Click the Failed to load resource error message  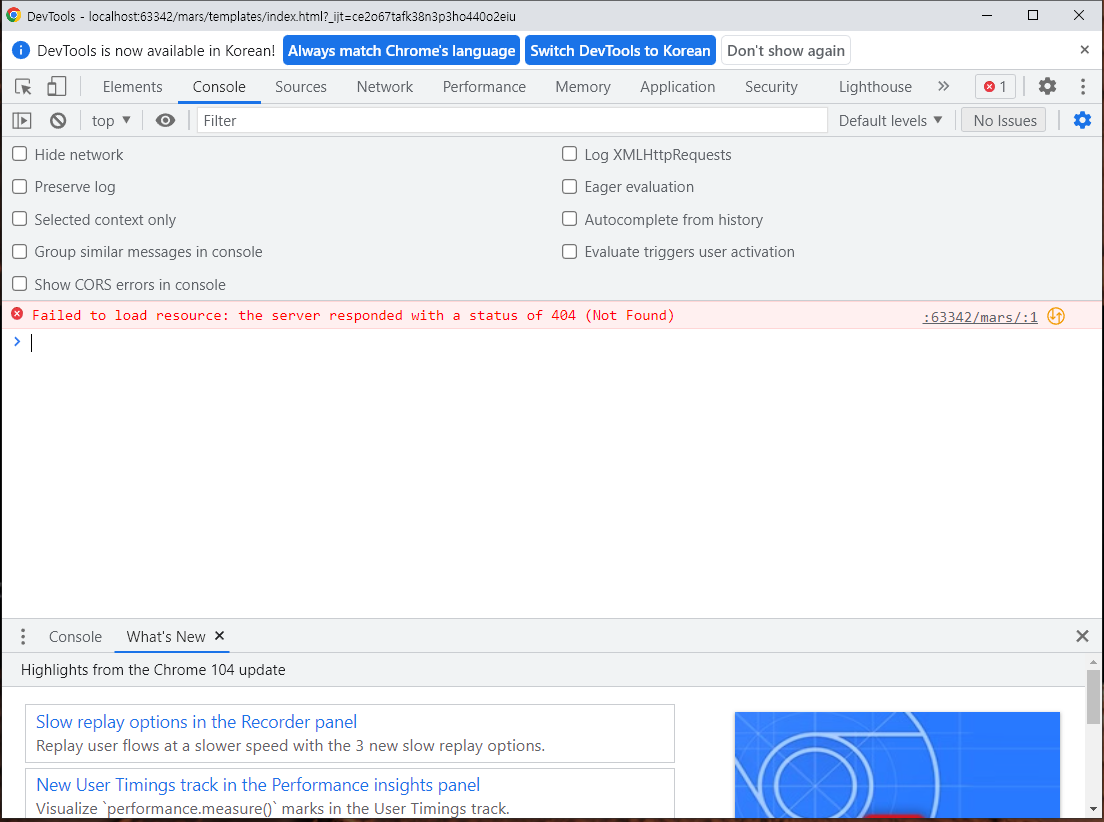pos(353,315)
